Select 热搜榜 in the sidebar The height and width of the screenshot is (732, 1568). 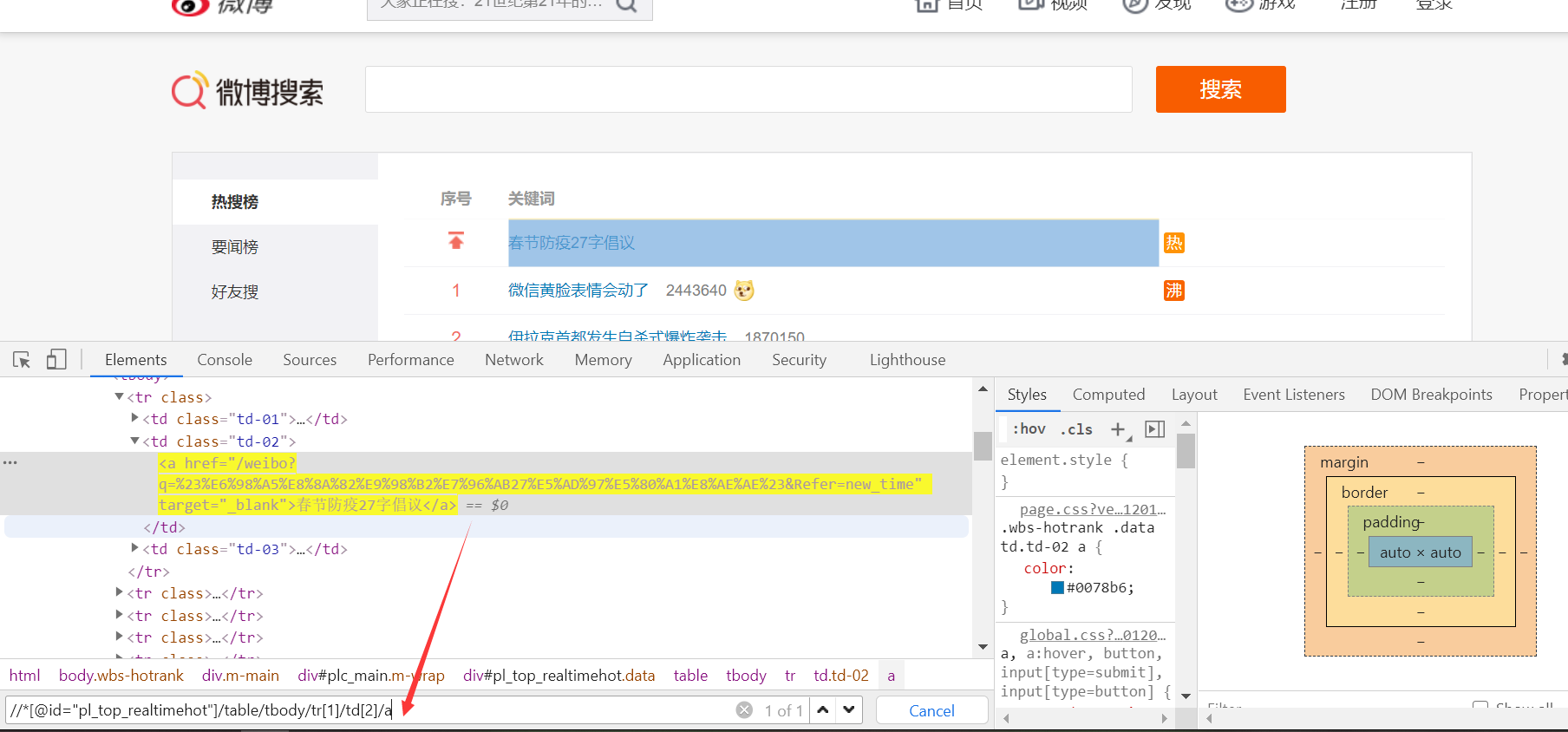[x=235, y=202]
